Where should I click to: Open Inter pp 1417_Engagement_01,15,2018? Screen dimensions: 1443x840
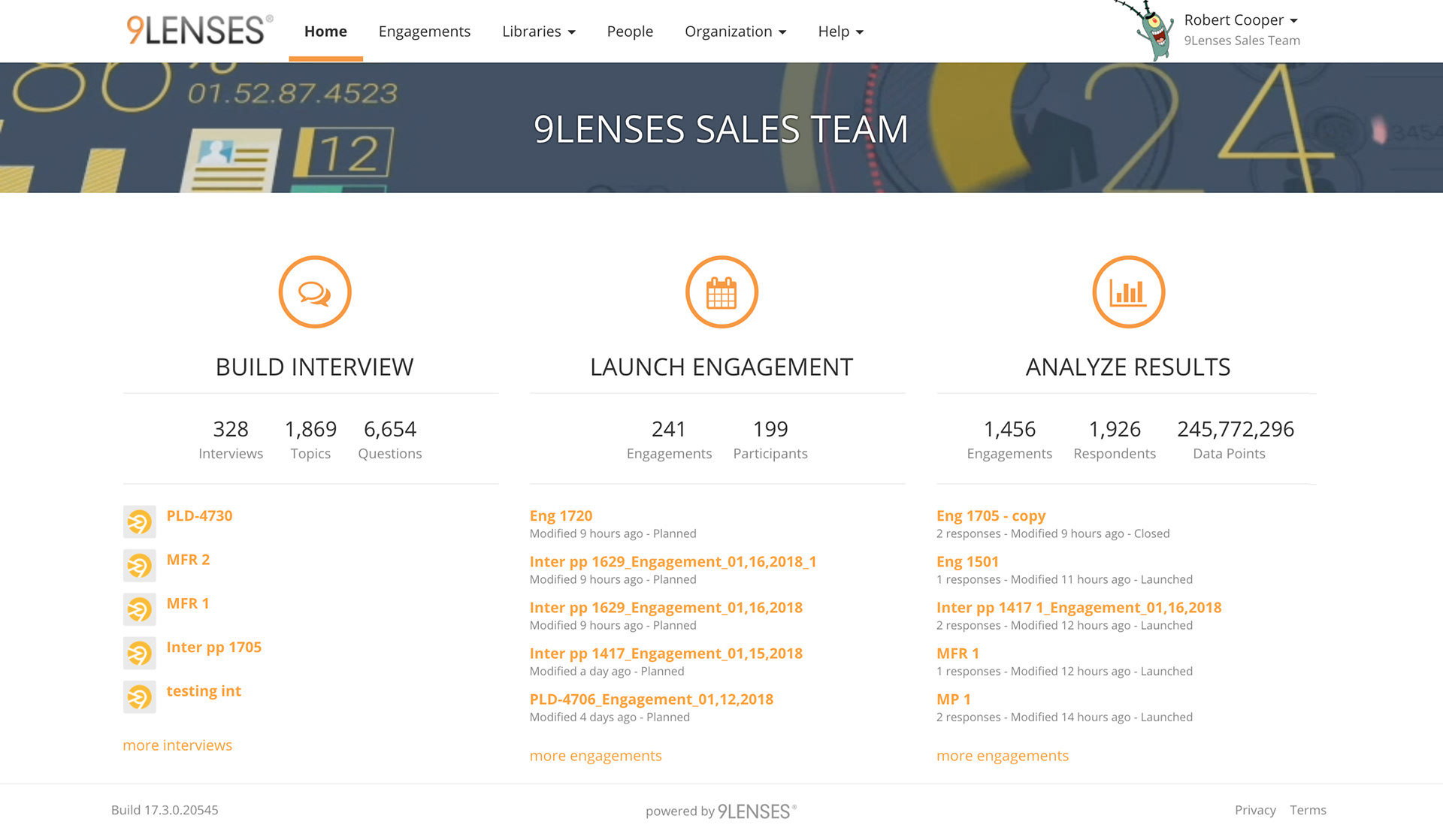666,653
